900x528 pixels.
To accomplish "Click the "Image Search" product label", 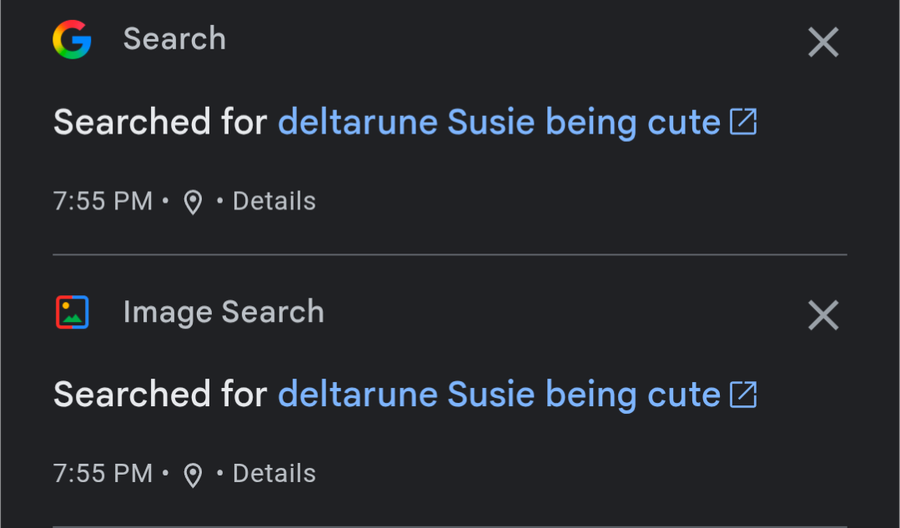I will click(223, 312).
